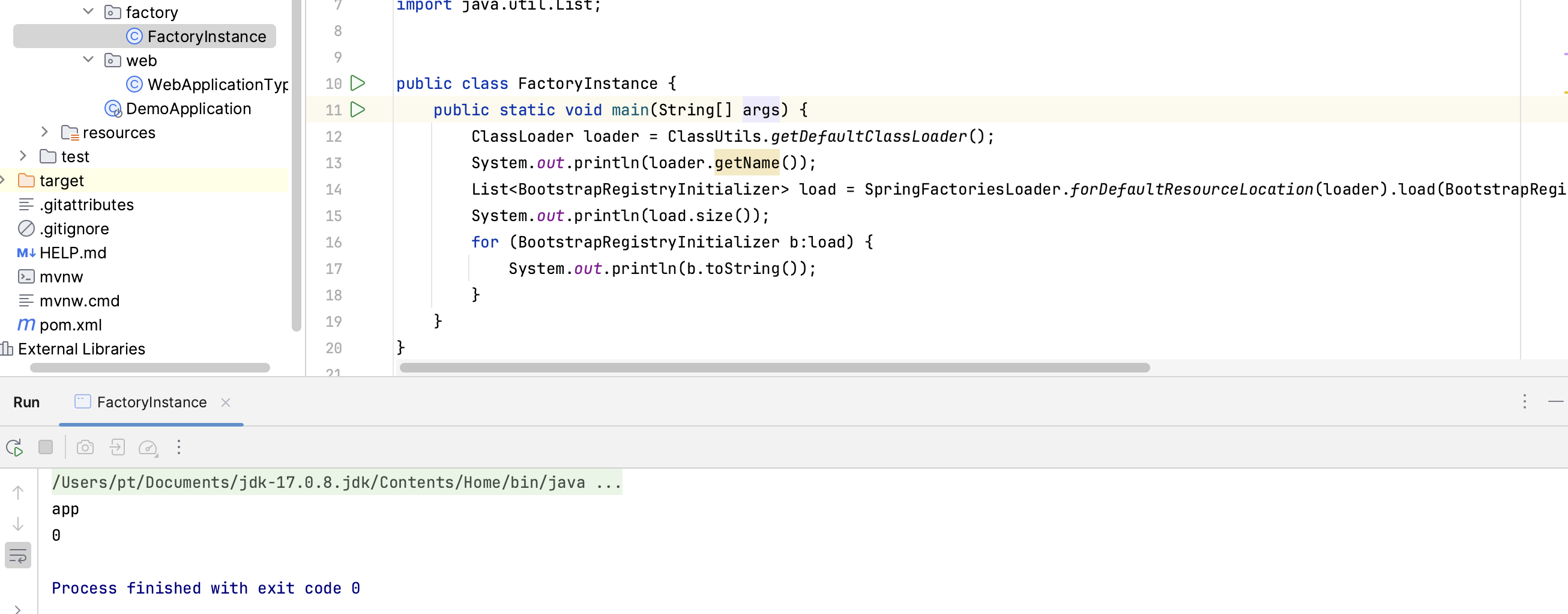Open Run tool window options menu
The height and width of the screenshot is (614, 1568).
1524,401
